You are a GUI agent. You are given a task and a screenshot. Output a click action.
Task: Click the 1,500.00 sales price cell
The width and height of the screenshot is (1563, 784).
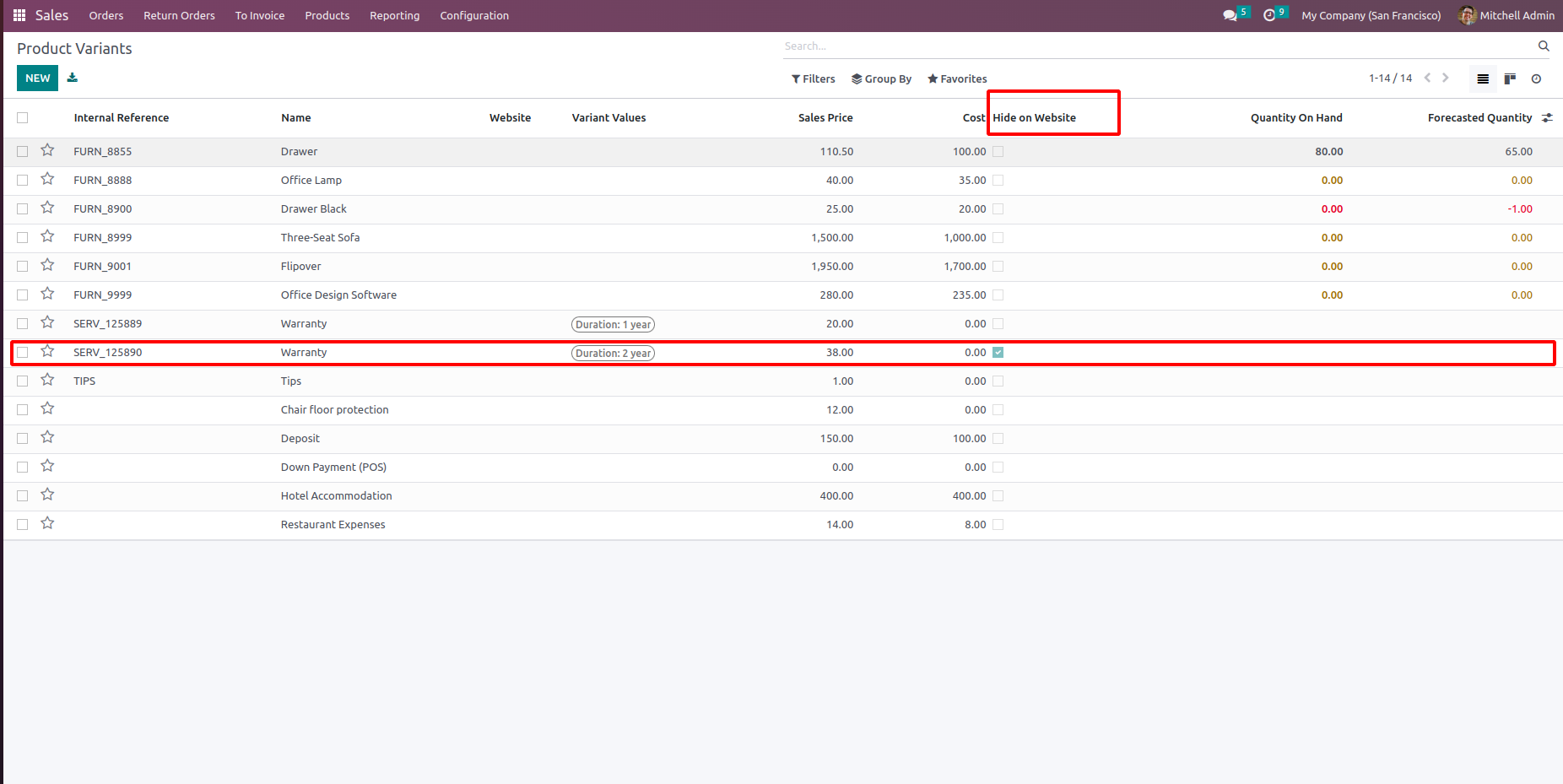click(832, 238)
